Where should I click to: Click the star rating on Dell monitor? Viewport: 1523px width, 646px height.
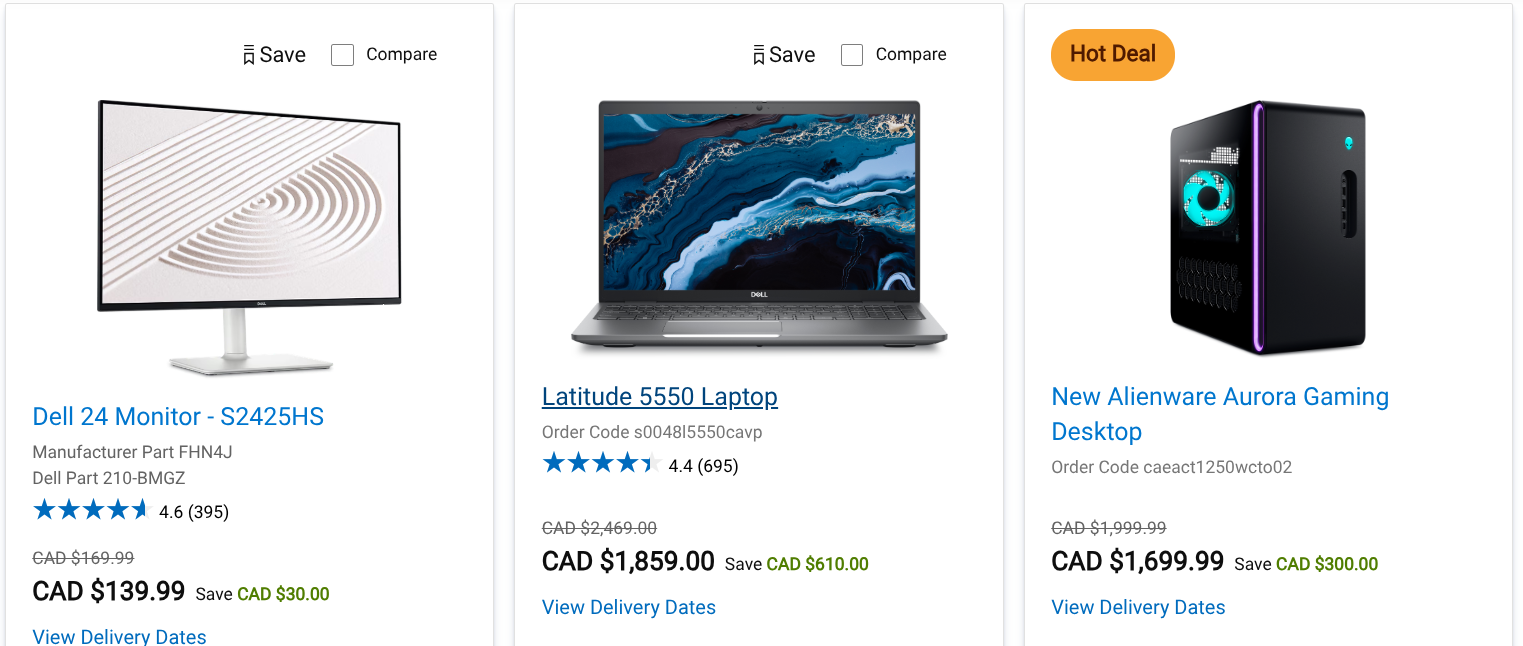(90, 511)
